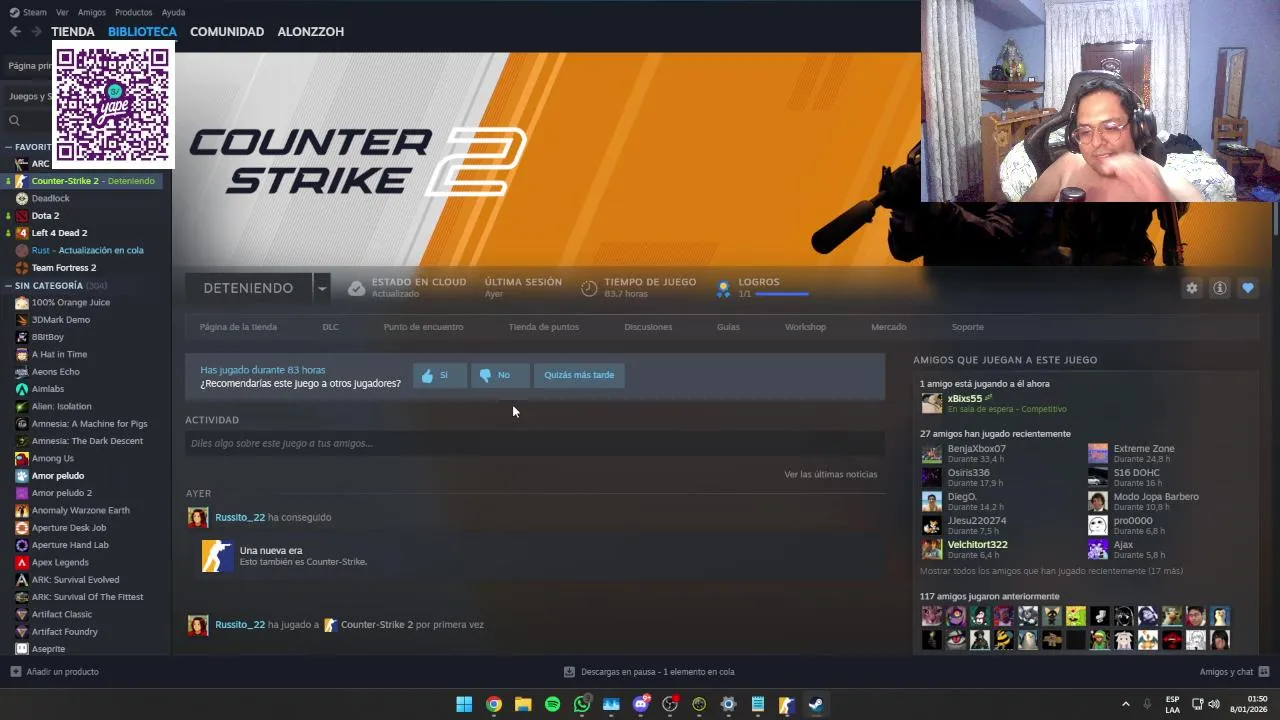The height and width of the screenshot is (720, 1280).
Task: Click the Logros progress bar
Action: (x=782, y=294)
